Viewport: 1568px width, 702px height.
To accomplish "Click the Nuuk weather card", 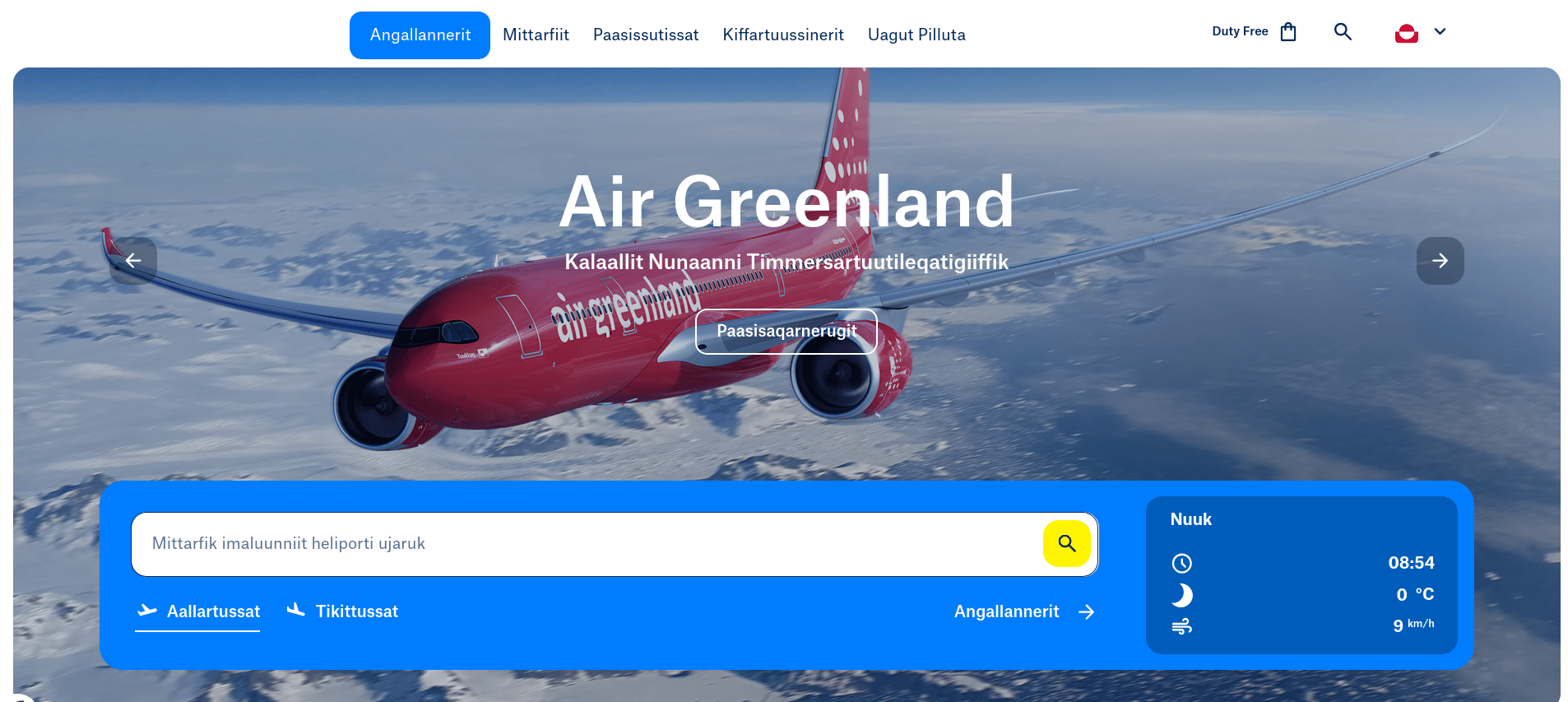I will pos(1301,575).
